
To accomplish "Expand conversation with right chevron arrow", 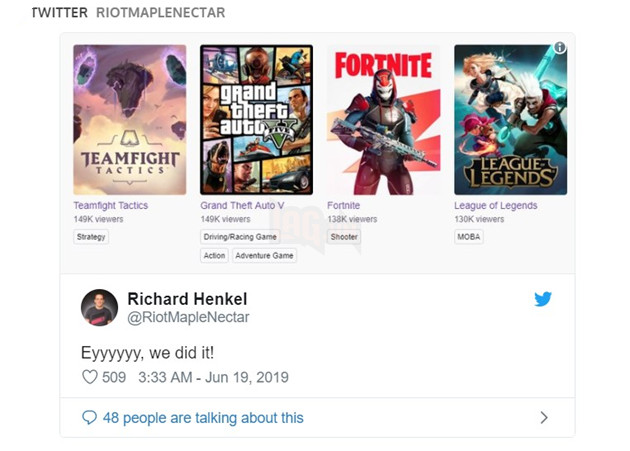I will (544, 417).
